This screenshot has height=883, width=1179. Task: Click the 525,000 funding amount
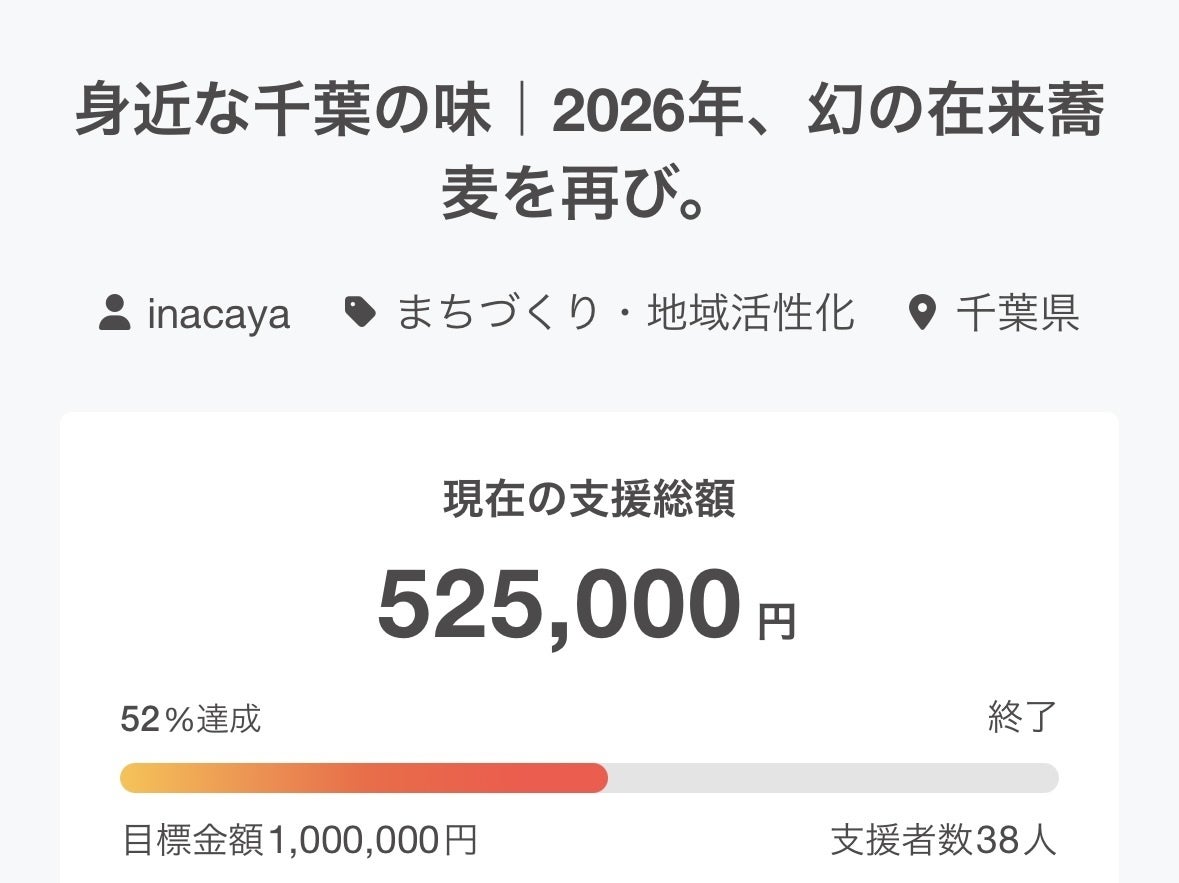tap(559, 606)
